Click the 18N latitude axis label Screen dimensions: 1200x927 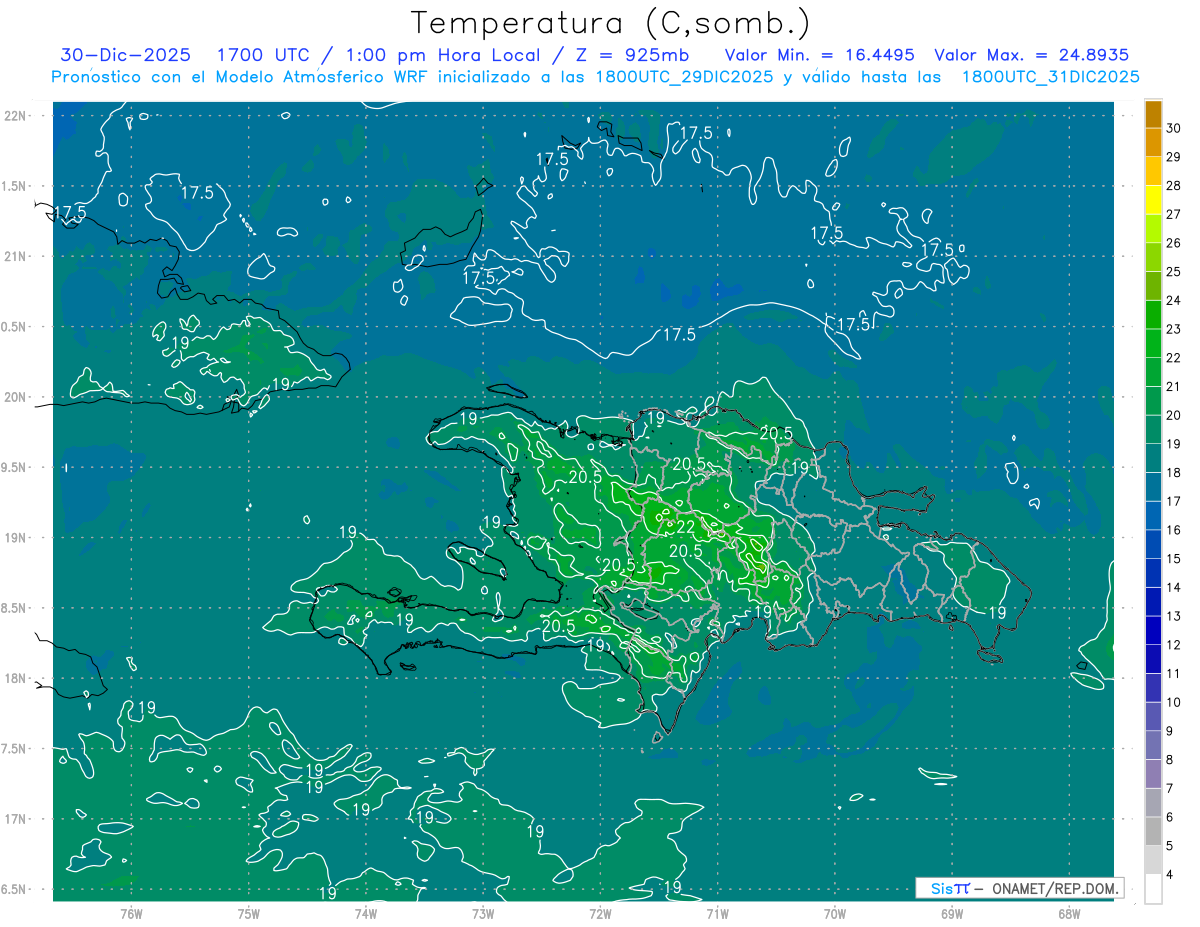click(15, 678)
